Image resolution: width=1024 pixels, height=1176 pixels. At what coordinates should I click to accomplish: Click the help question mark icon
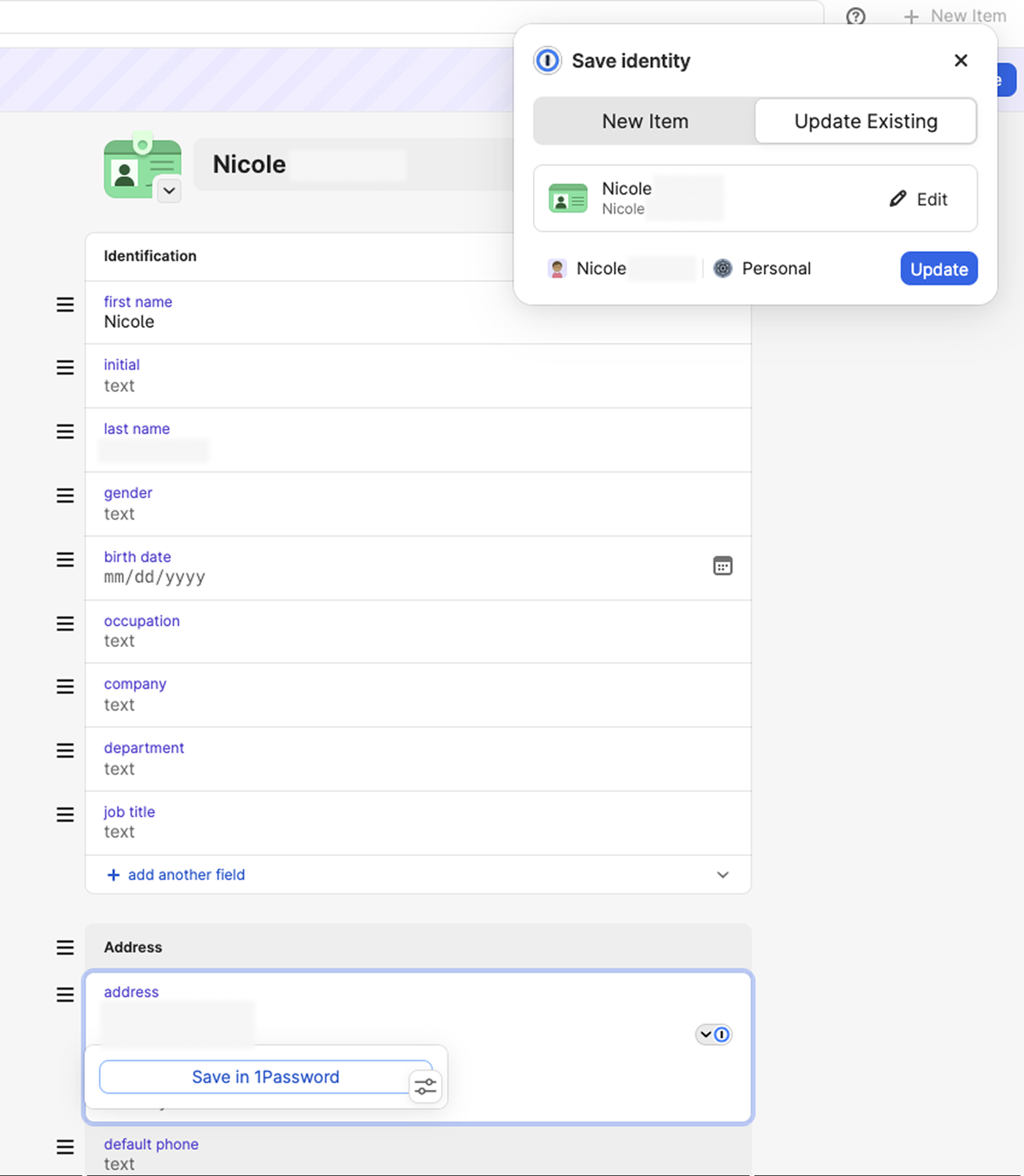point(855,16)
